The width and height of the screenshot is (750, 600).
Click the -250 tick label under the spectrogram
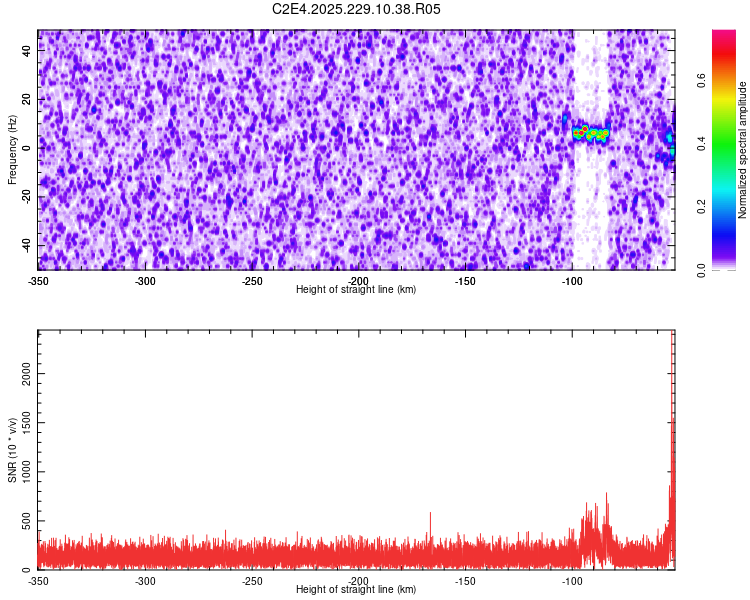point(252,281)
